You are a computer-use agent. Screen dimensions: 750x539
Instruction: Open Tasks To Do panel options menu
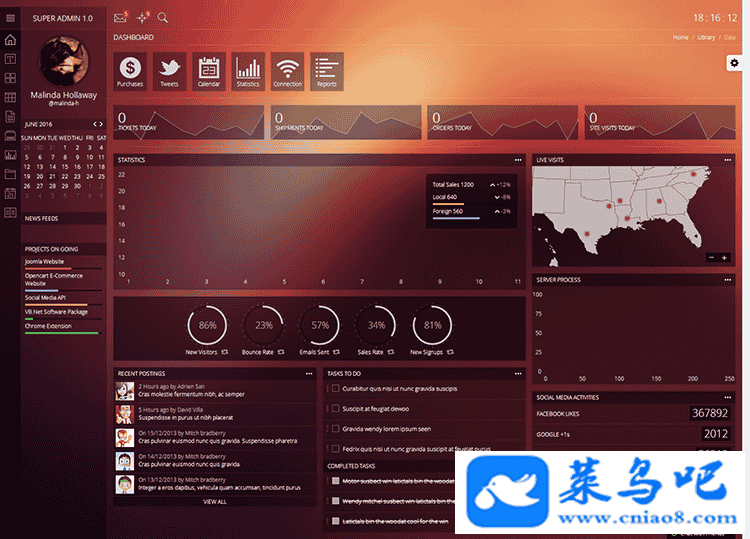[518, 374]
